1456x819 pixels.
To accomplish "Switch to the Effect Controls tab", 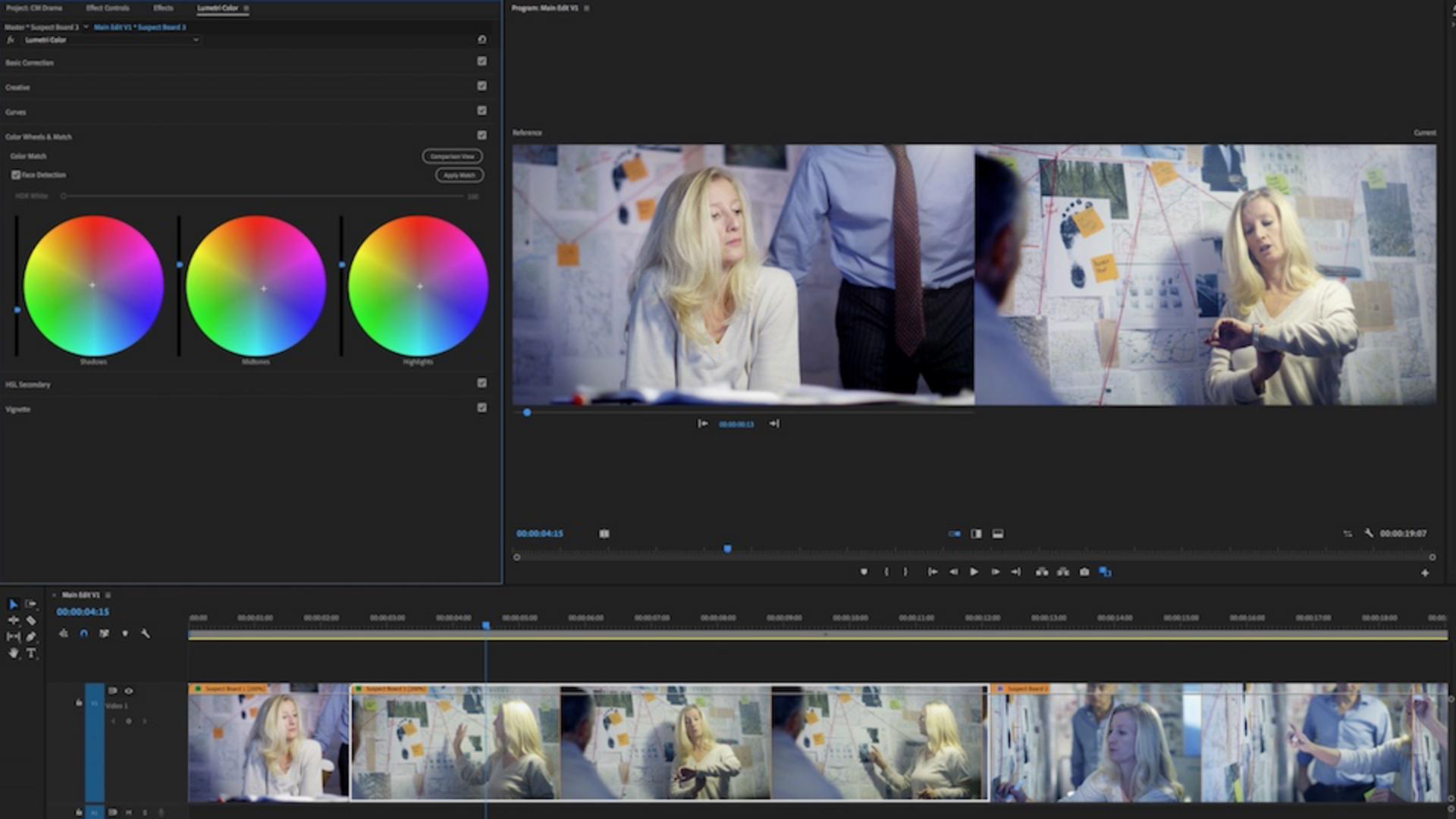I will click(107, 8).
